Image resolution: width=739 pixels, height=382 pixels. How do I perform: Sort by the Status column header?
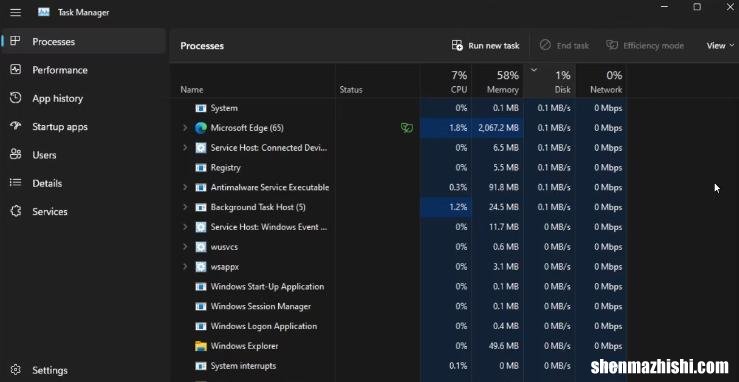click(351, 89)
